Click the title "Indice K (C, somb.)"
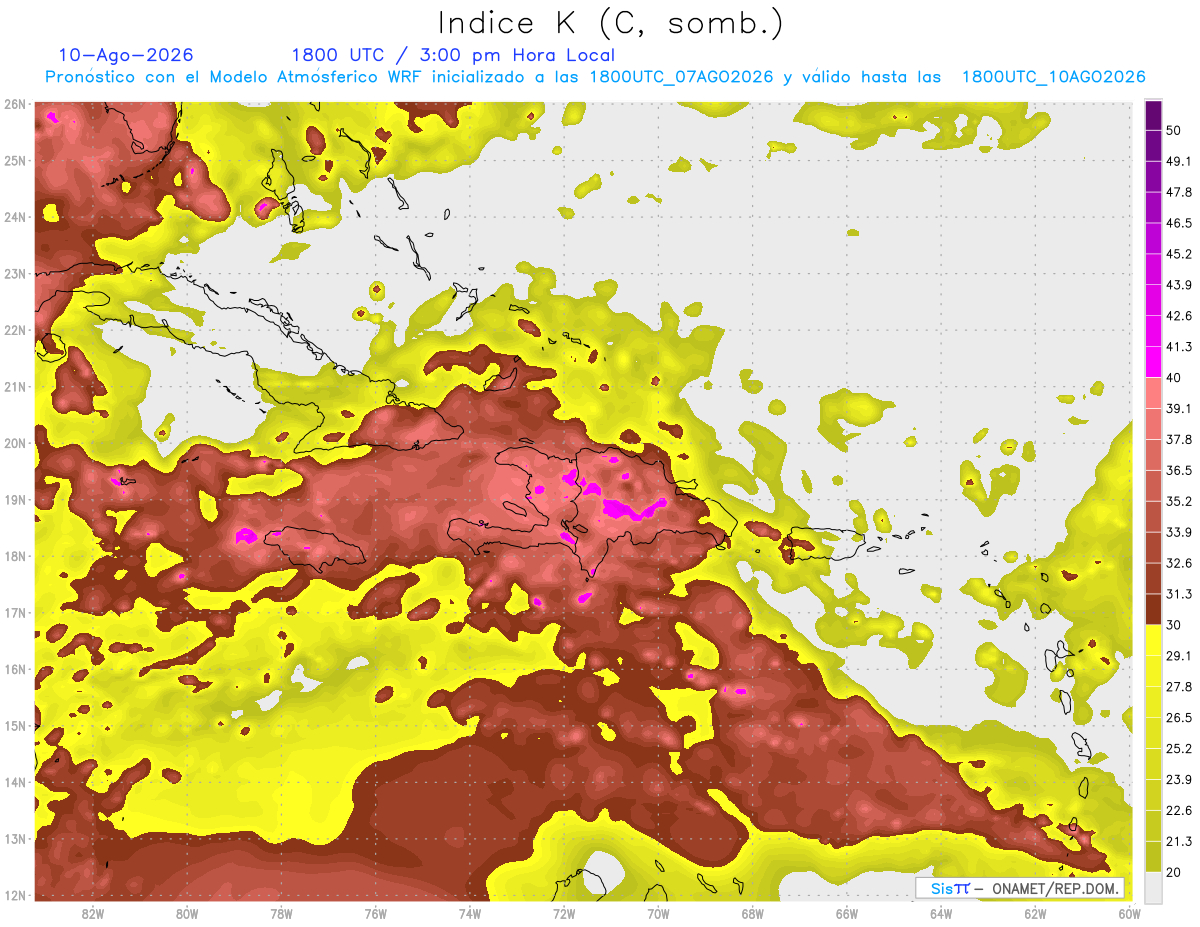 [x=611, y=23]
